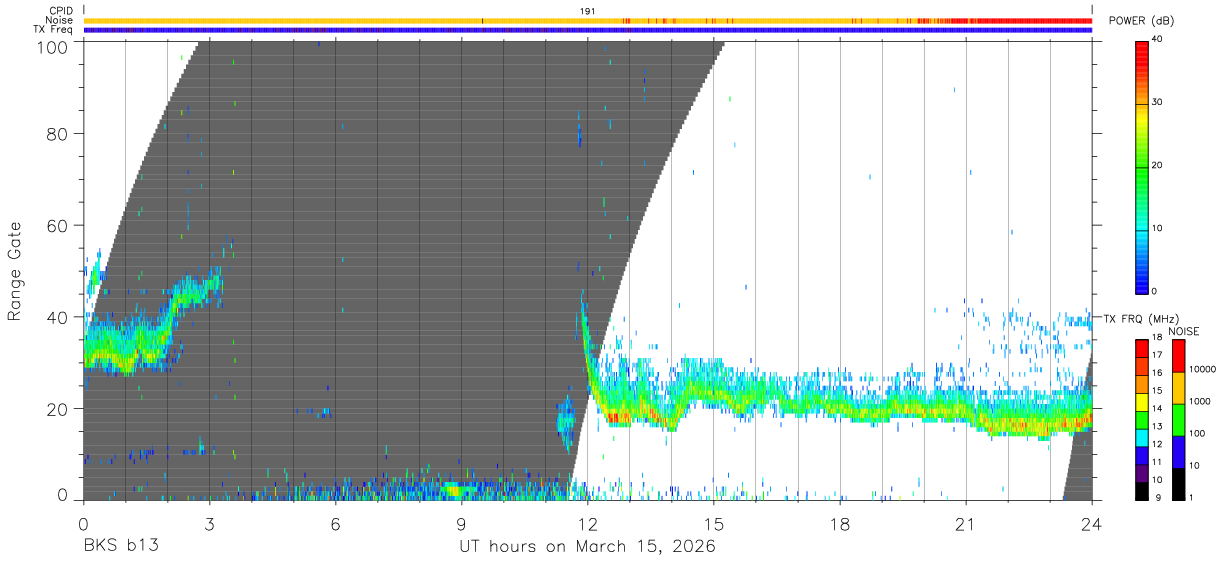The image size is (1228, 567).
Task: Click the TX Freq row label
Action: pos(54,30)
